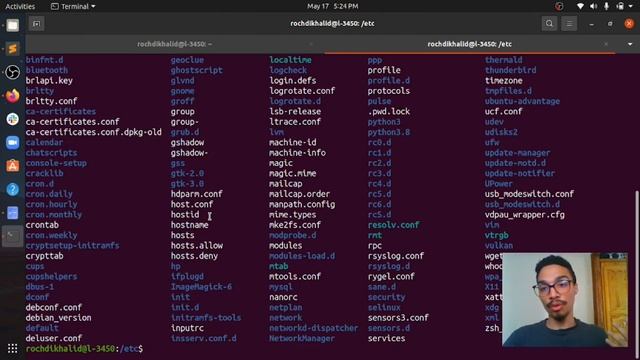This screenshot has width=640, height=360.
Task: Close the /etc terminal tab
Action: tap(606, 44)
